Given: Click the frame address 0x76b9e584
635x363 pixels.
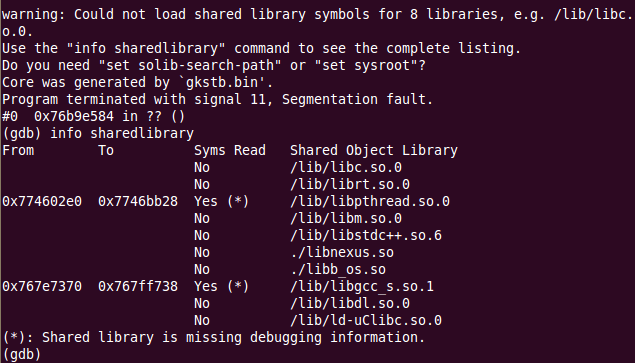Looking at the screenshot, I should click(74, 116).
